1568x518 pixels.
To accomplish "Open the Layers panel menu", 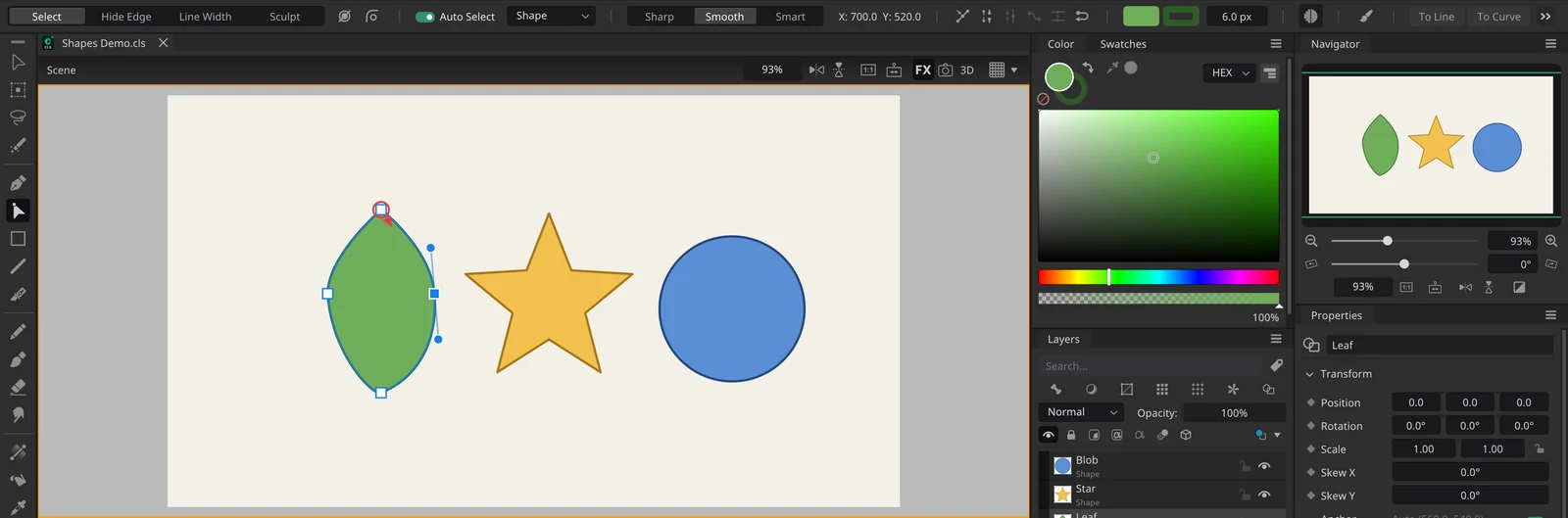I will coord(1276,339).
